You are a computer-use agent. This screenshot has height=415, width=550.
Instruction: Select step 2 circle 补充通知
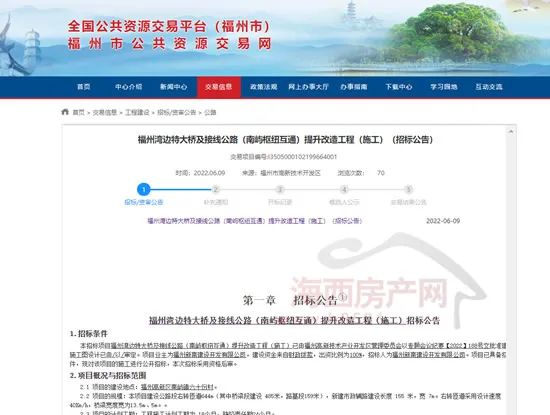(x=216, y=189)
